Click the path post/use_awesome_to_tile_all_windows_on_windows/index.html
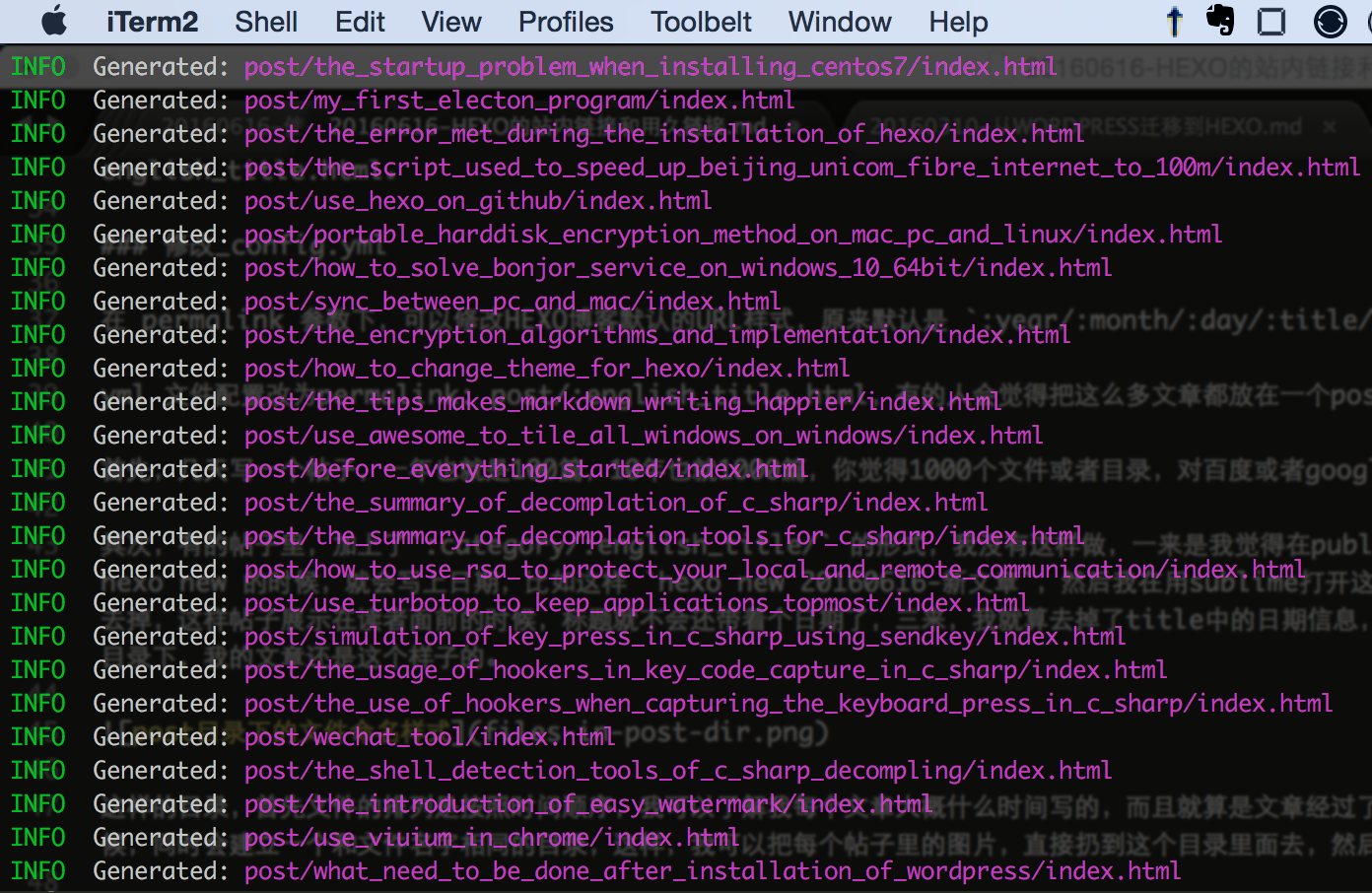This screenshot has height=893, width=1372. (x=644, y=436)
